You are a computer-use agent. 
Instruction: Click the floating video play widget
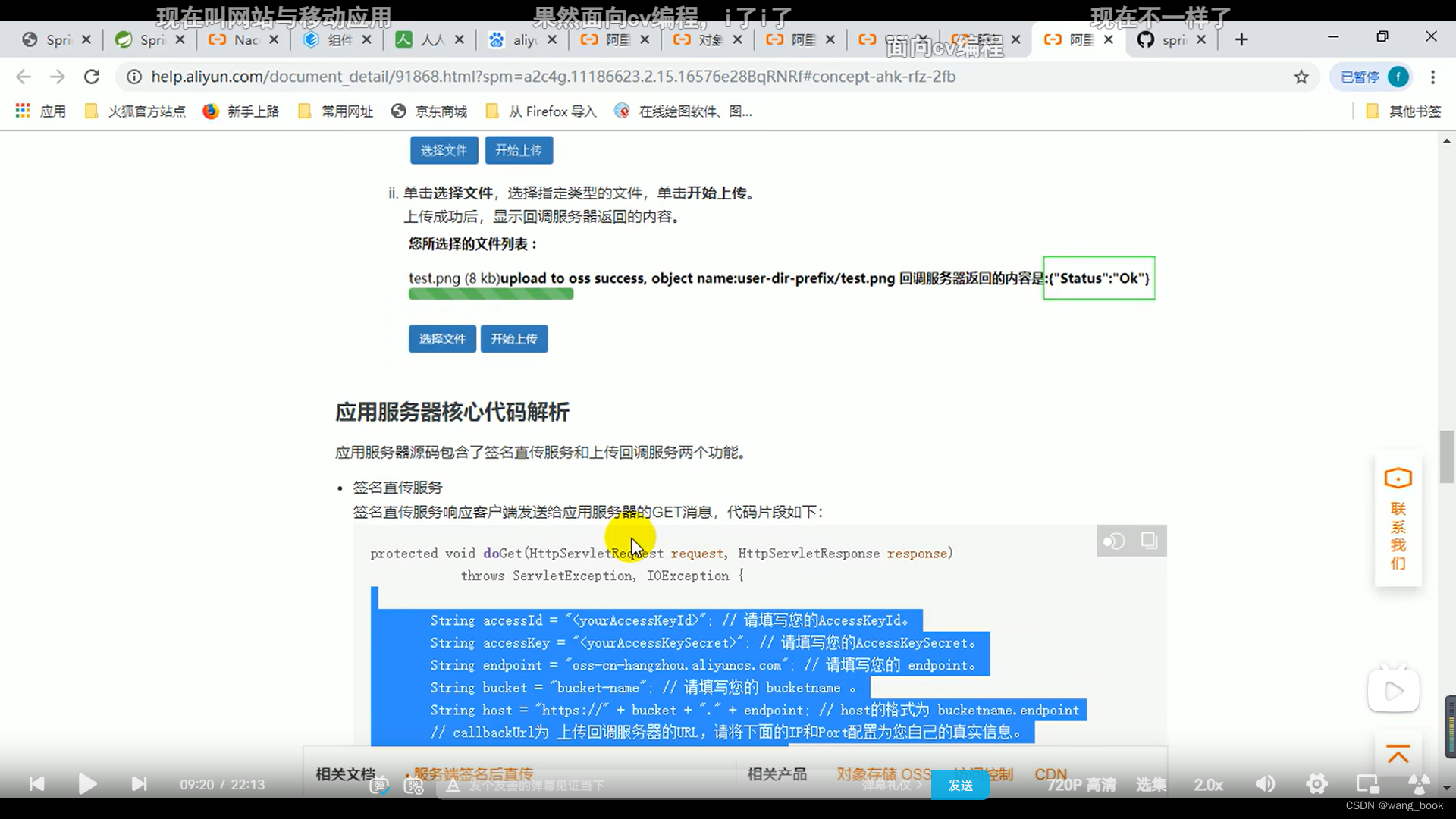point(1394,690)
